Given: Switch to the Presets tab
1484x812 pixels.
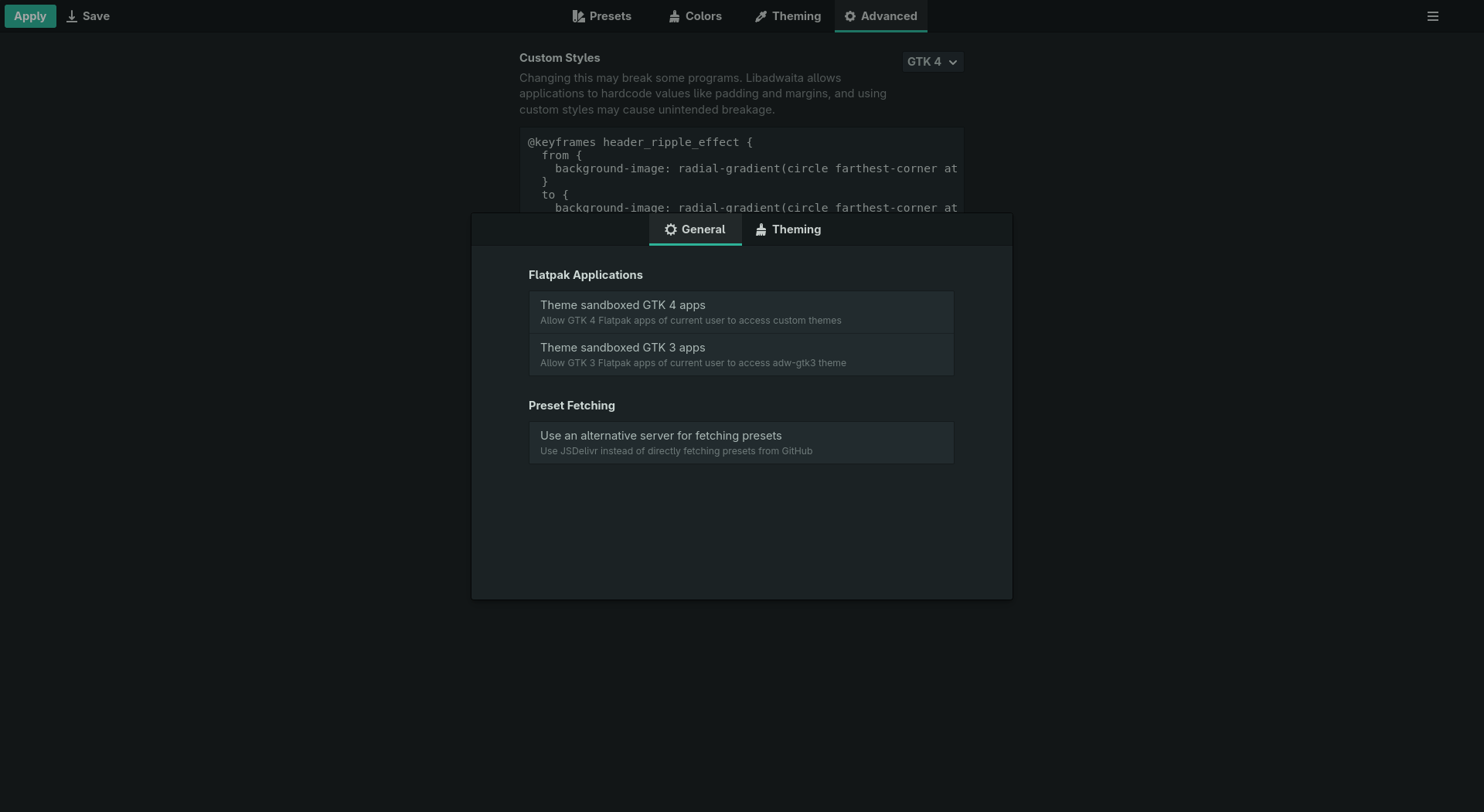Looking at the screenshot, I should [x=602, y=16].
